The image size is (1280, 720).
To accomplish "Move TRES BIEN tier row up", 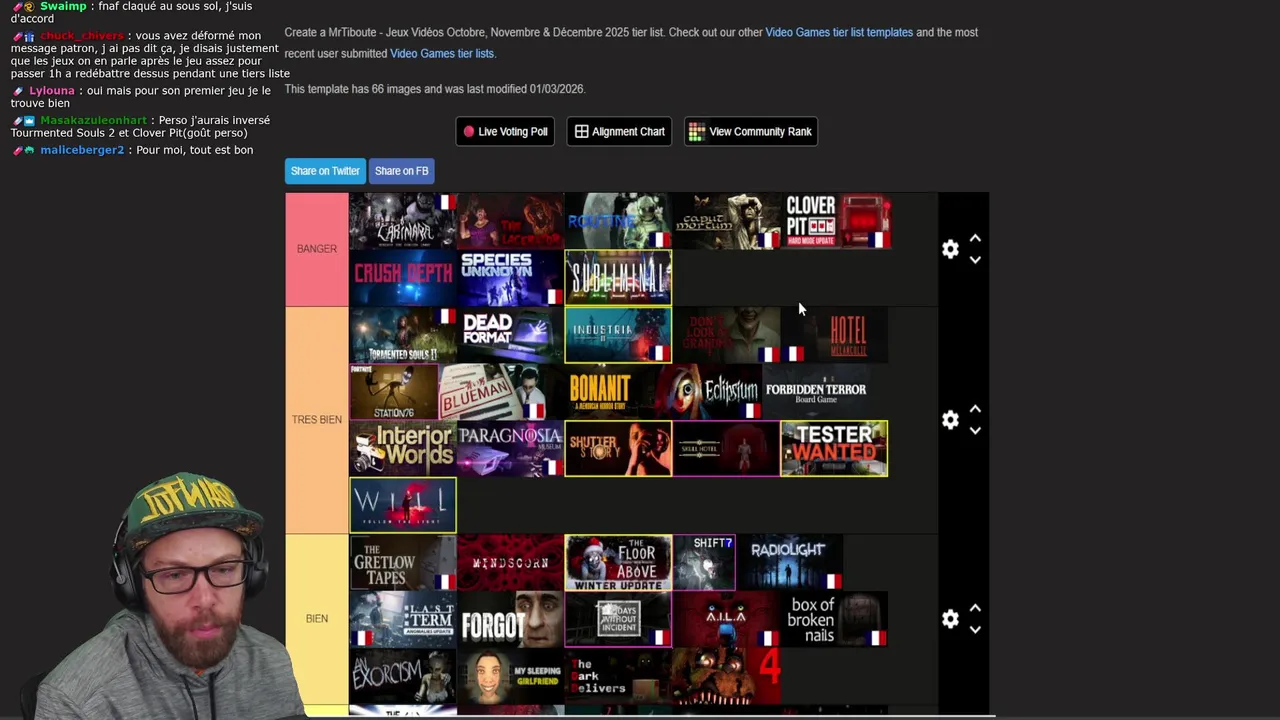I will point(975,410).
